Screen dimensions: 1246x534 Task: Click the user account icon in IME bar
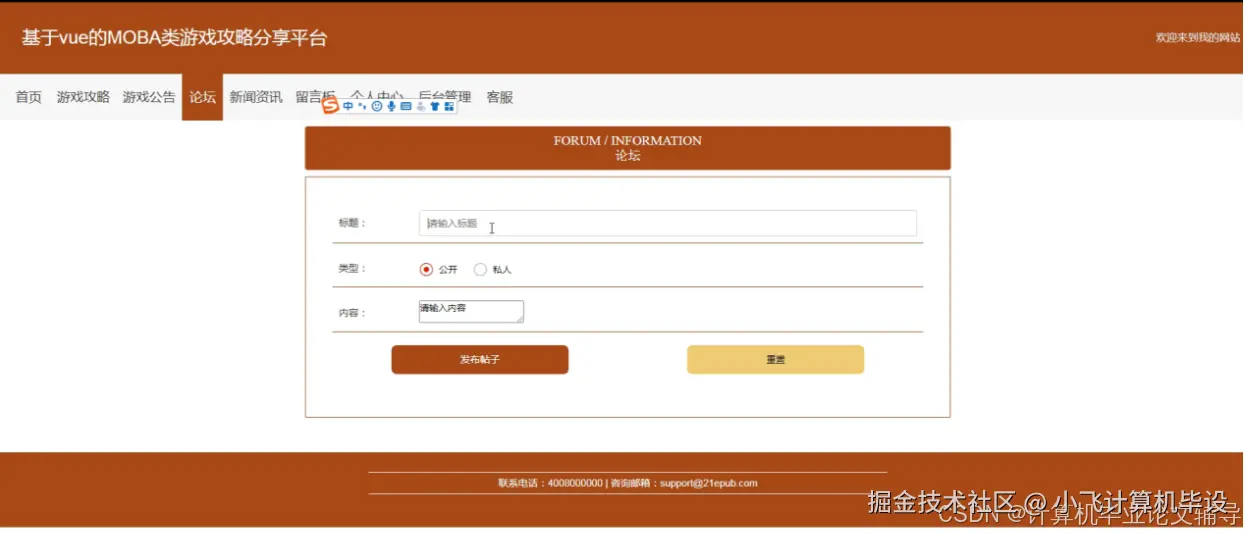point(421,106)
